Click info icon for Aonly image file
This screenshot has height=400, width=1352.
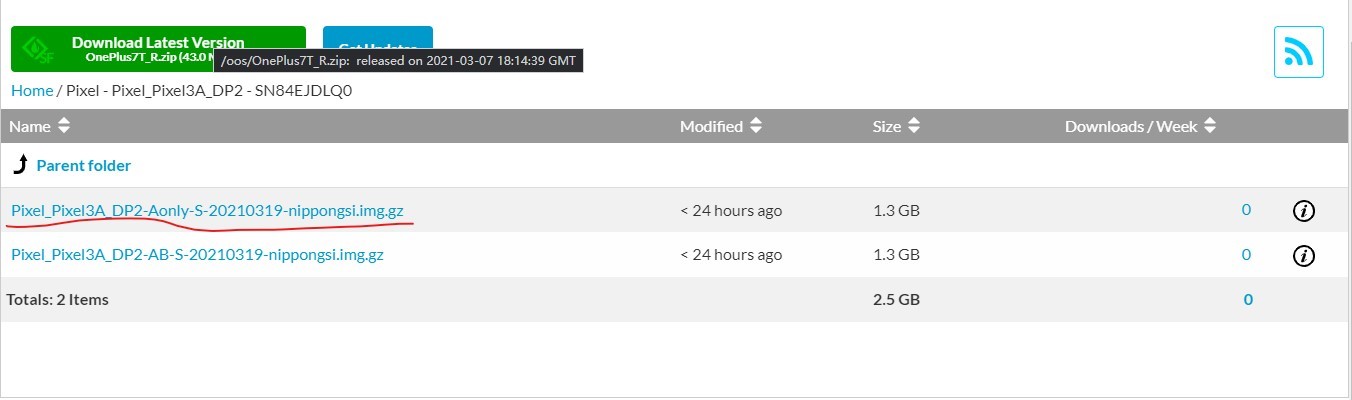pos(1303,211)
